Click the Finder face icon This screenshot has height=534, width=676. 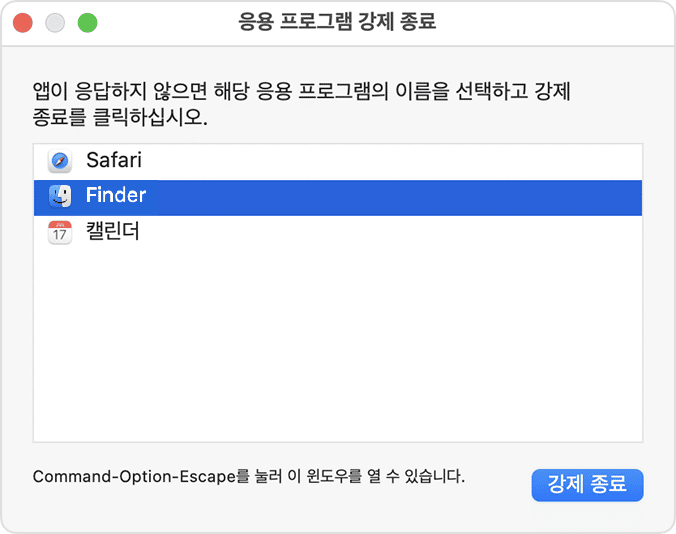(60, 196)
